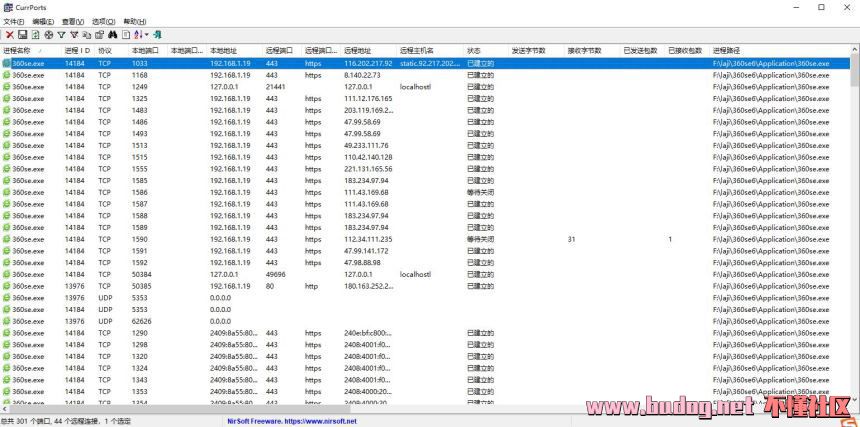
Task: Open the sort icon dropdown arrow
Action: (146, 35)
